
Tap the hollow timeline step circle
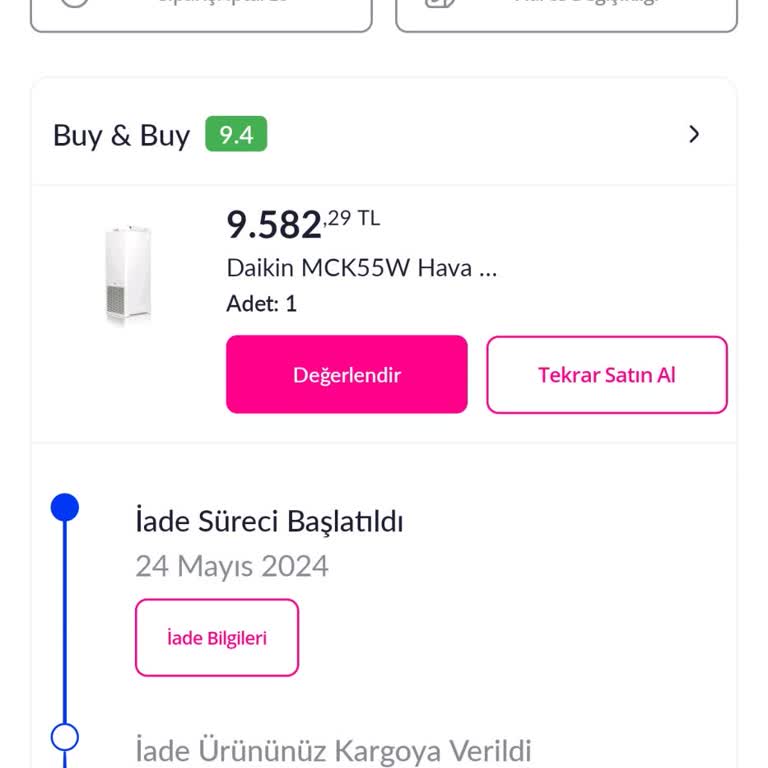pos(65,738)
